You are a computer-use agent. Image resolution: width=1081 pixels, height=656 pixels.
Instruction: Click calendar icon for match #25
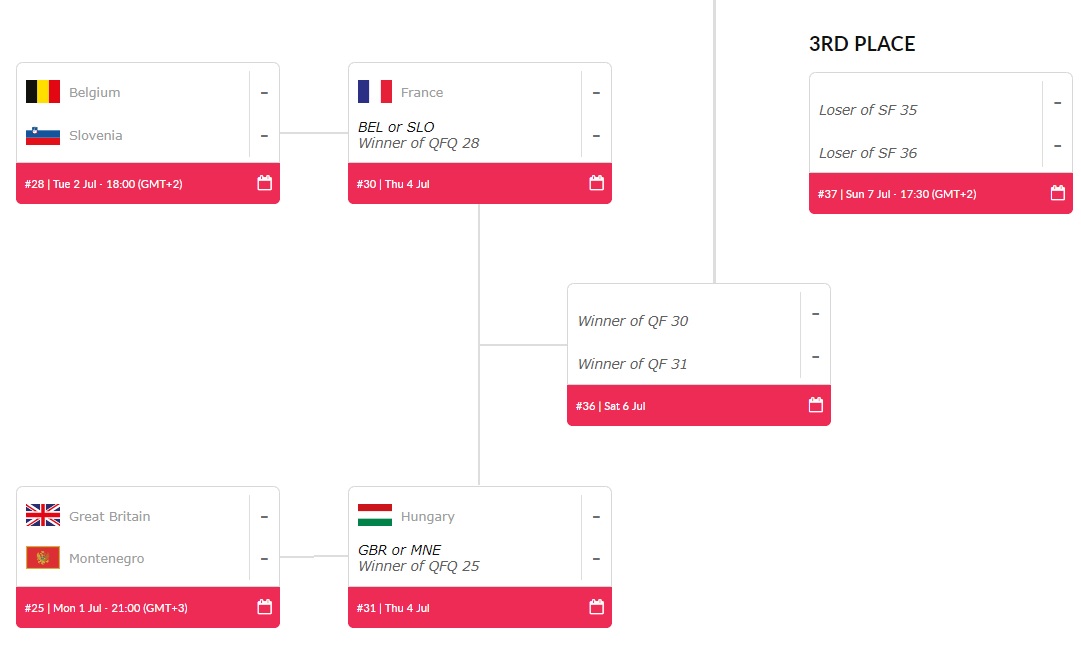coord(265,606)
